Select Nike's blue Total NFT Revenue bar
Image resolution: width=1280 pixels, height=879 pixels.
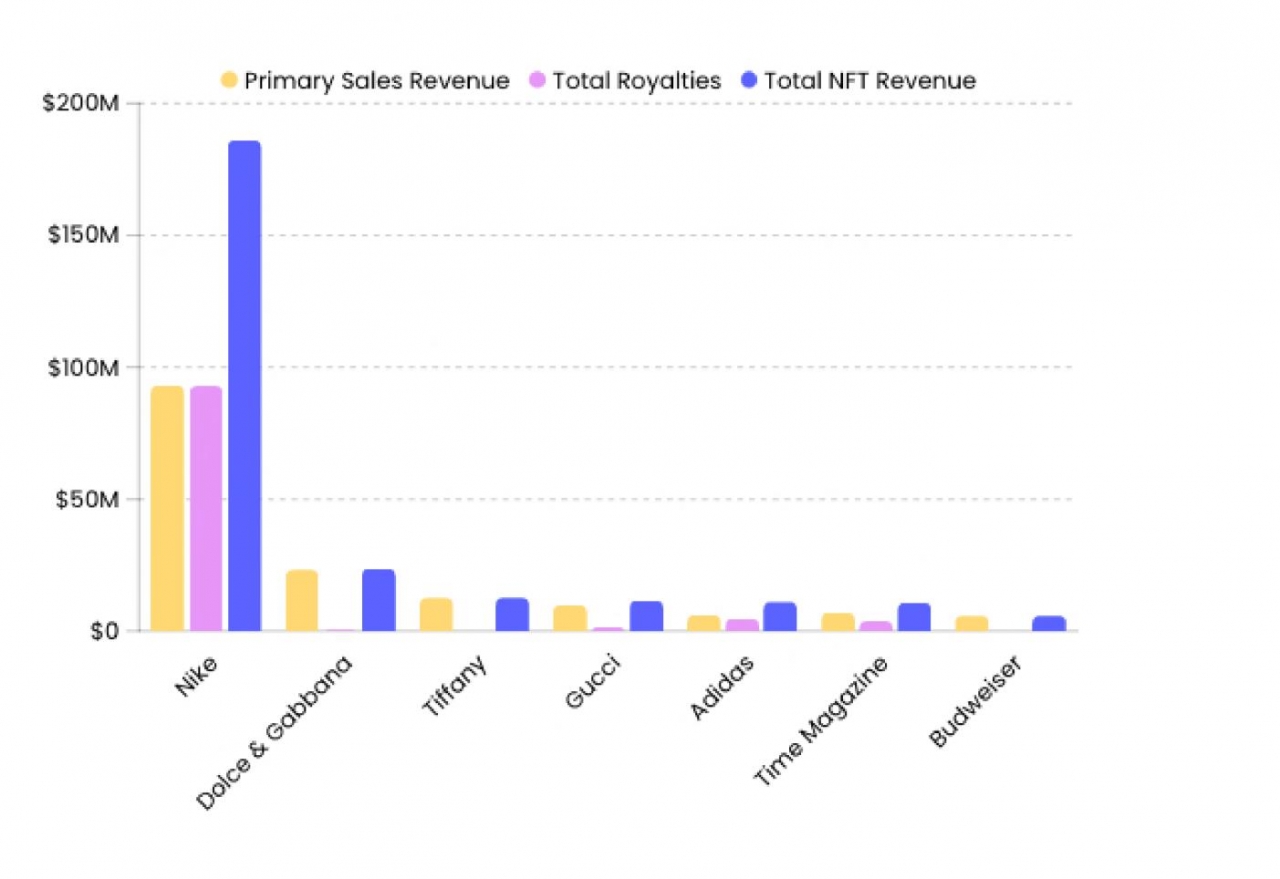click(244, 385)
